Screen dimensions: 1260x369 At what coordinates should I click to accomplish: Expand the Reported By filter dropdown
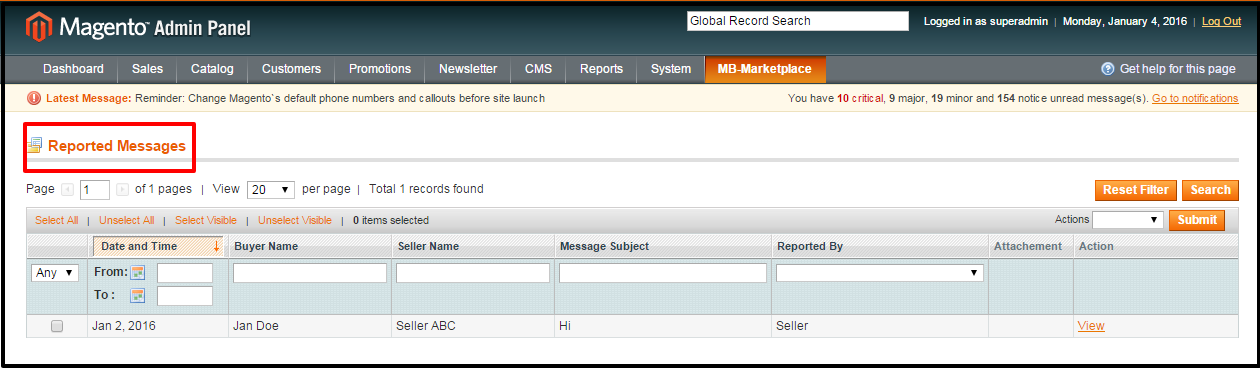pyautogui.click(x=880, y=272)
